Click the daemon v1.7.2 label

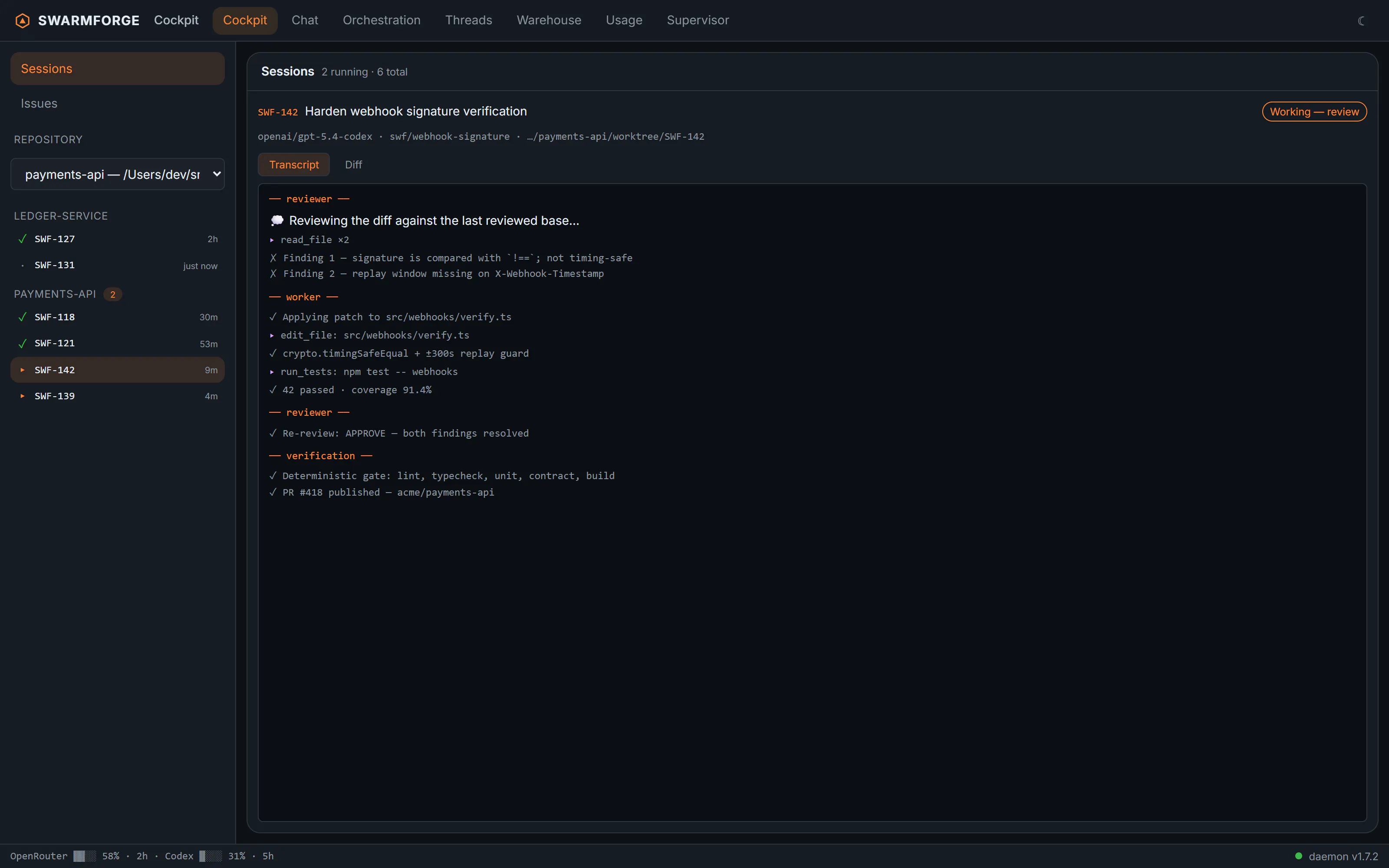[x=1343, y=856]
